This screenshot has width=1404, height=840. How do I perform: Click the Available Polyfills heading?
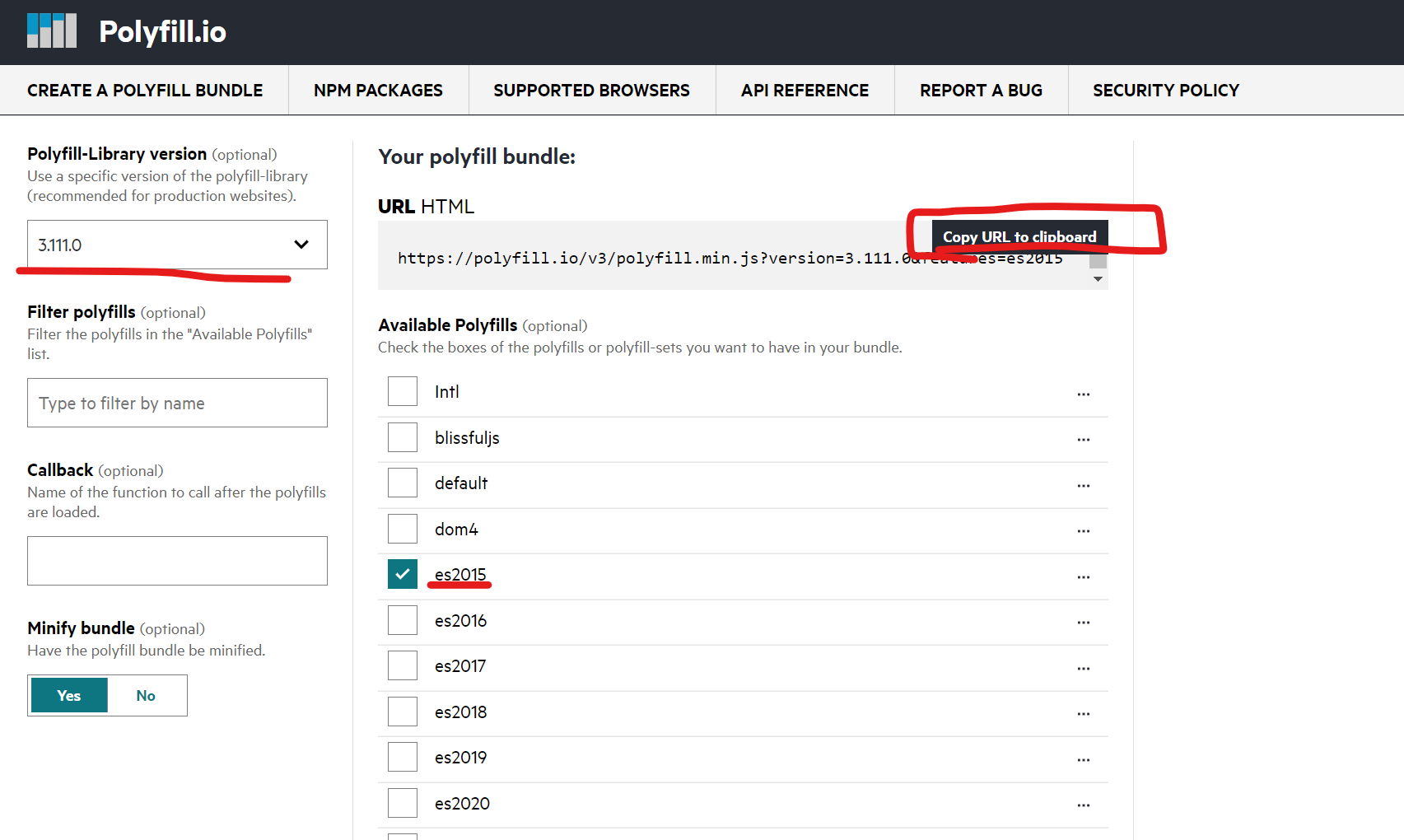[448, 325]
